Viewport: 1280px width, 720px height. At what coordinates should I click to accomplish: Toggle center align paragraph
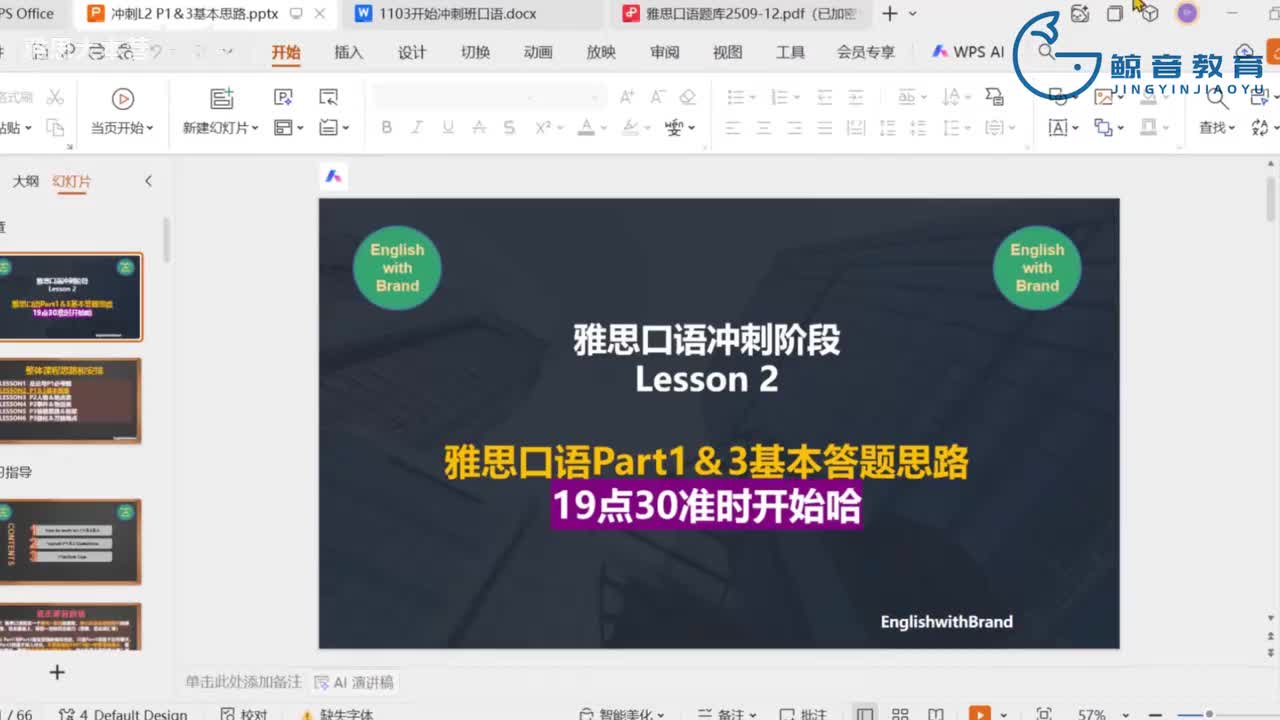(x=764, y=128)
